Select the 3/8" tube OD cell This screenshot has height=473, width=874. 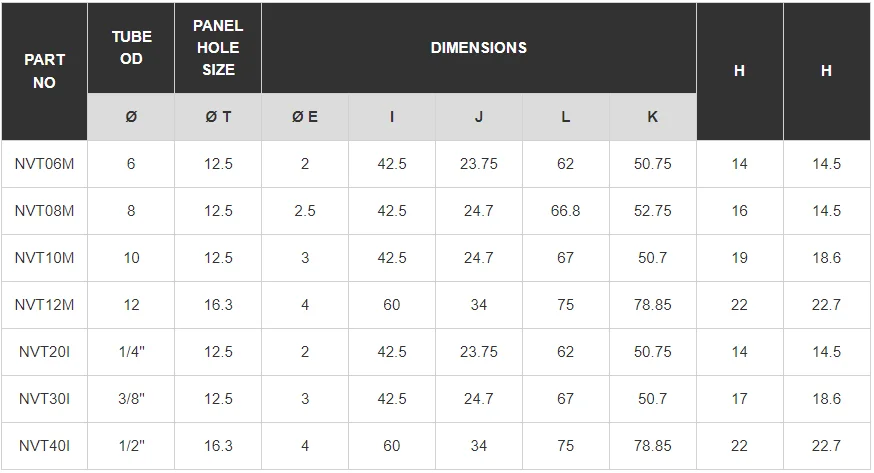(x=131, y=399)
